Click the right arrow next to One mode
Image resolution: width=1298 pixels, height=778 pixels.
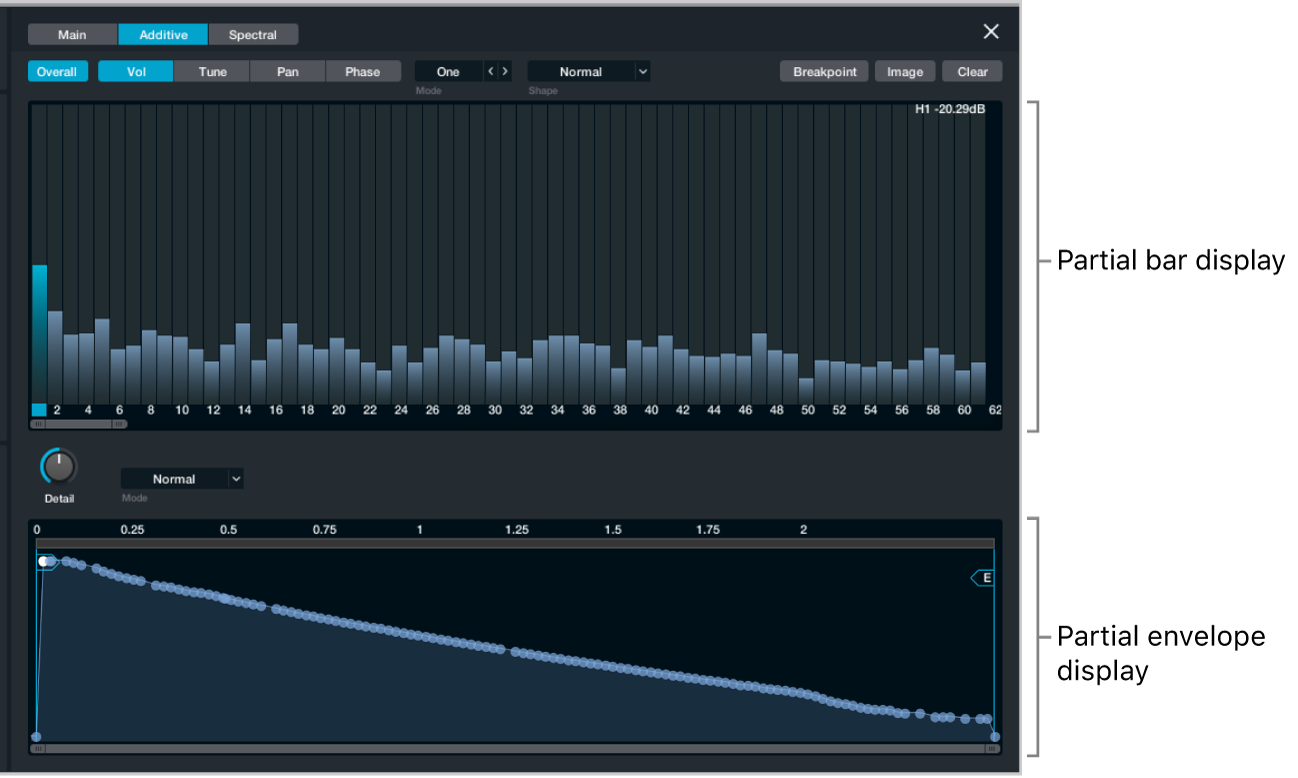505,71
